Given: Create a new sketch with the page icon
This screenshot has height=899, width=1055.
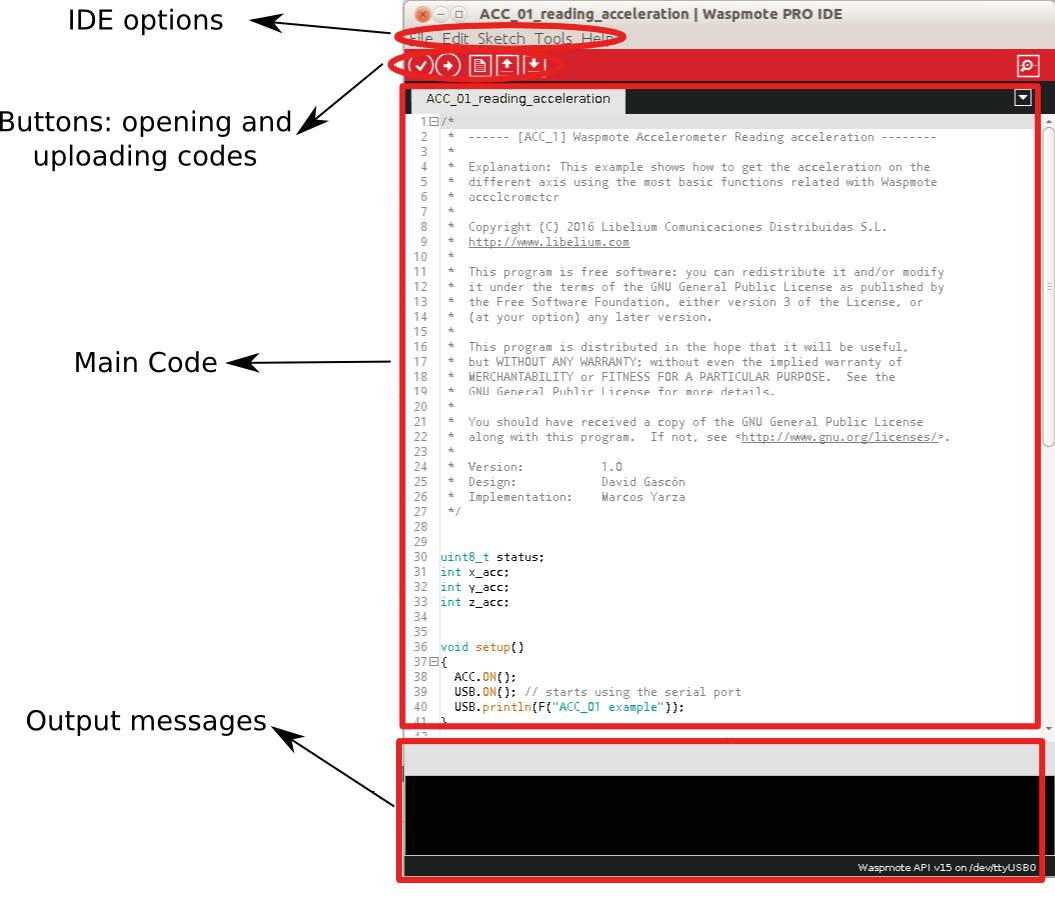Looking at the screenshot, I should coord(480,65).
